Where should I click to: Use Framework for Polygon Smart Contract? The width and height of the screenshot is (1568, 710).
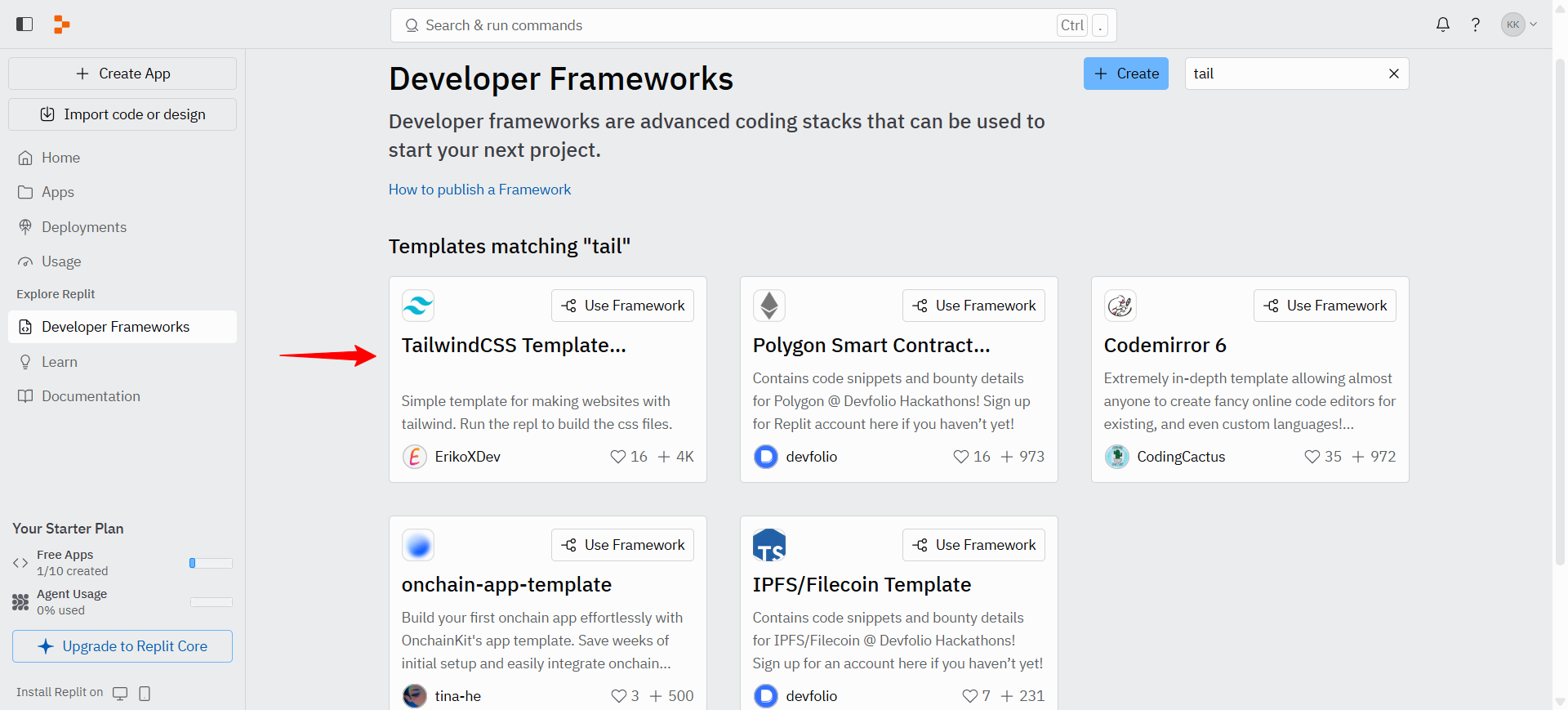click(973, 306)
